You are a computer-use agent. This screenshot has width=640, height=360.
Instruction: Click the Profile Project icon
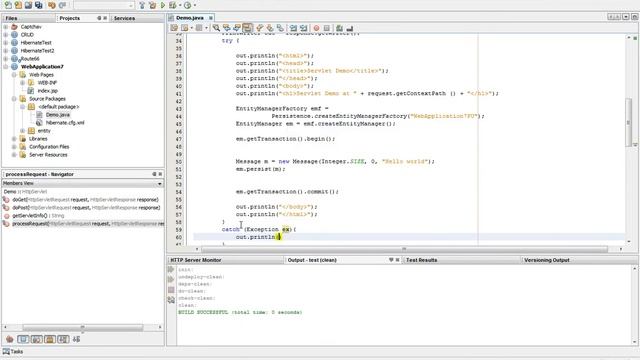tap(187, 5)
